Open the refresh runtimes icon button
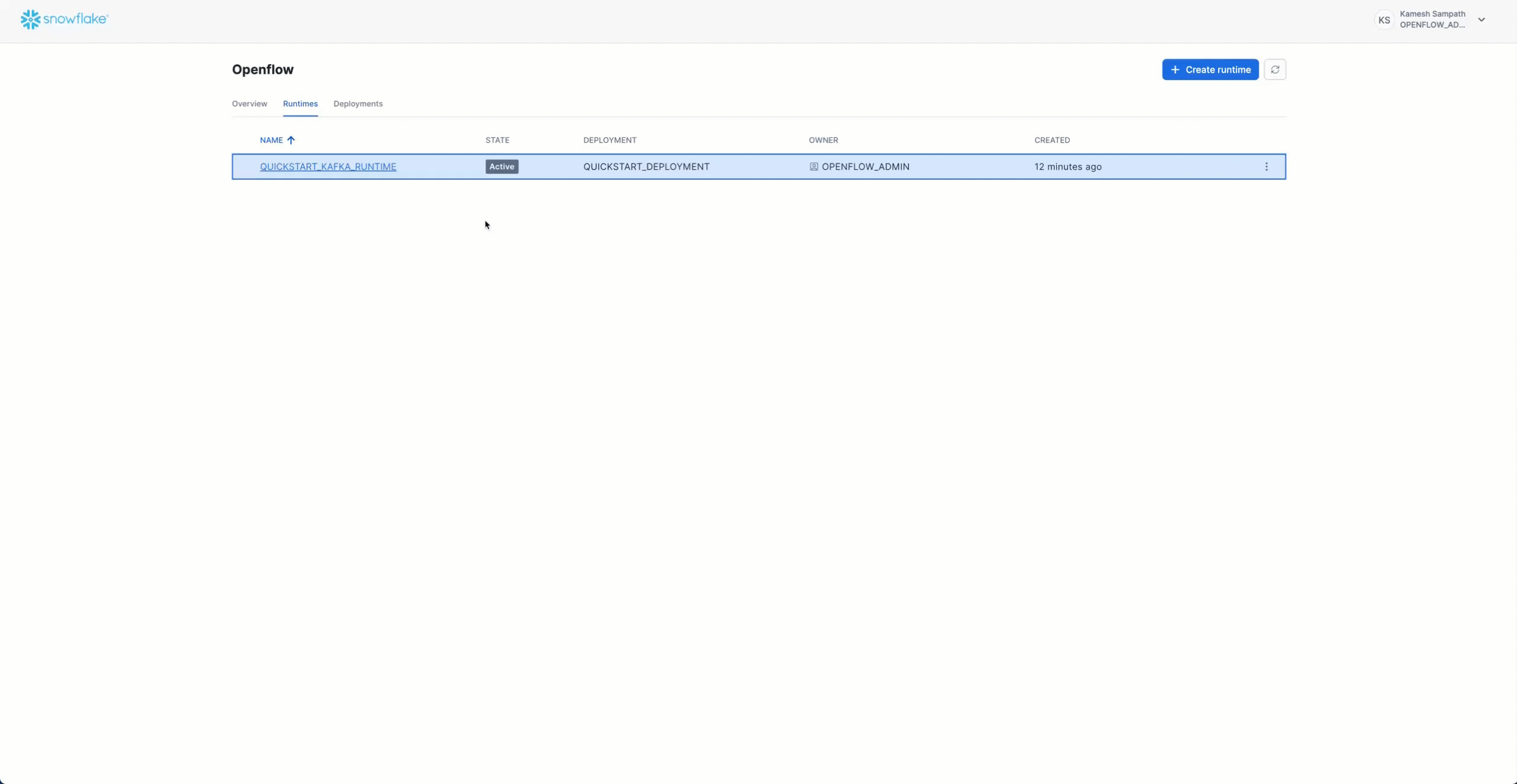 point(1274,69)
